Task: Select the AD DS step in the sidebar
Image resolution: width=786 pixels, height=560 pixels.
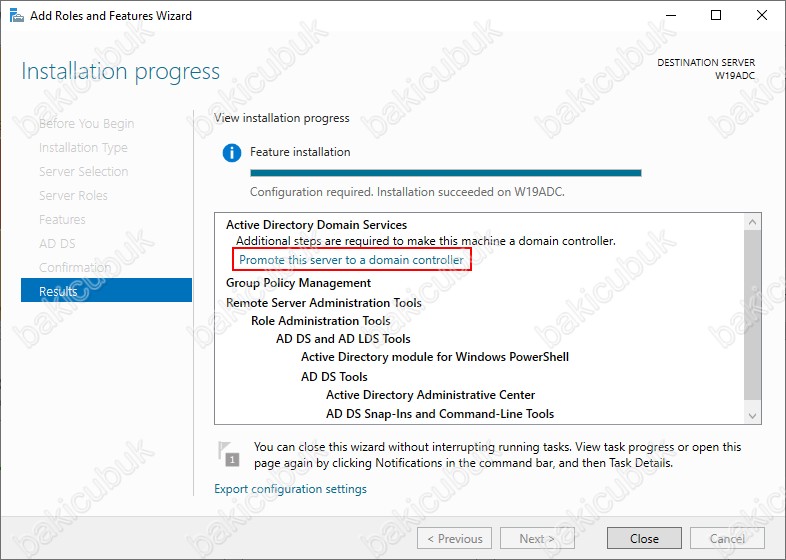Action: click(57, 244)
